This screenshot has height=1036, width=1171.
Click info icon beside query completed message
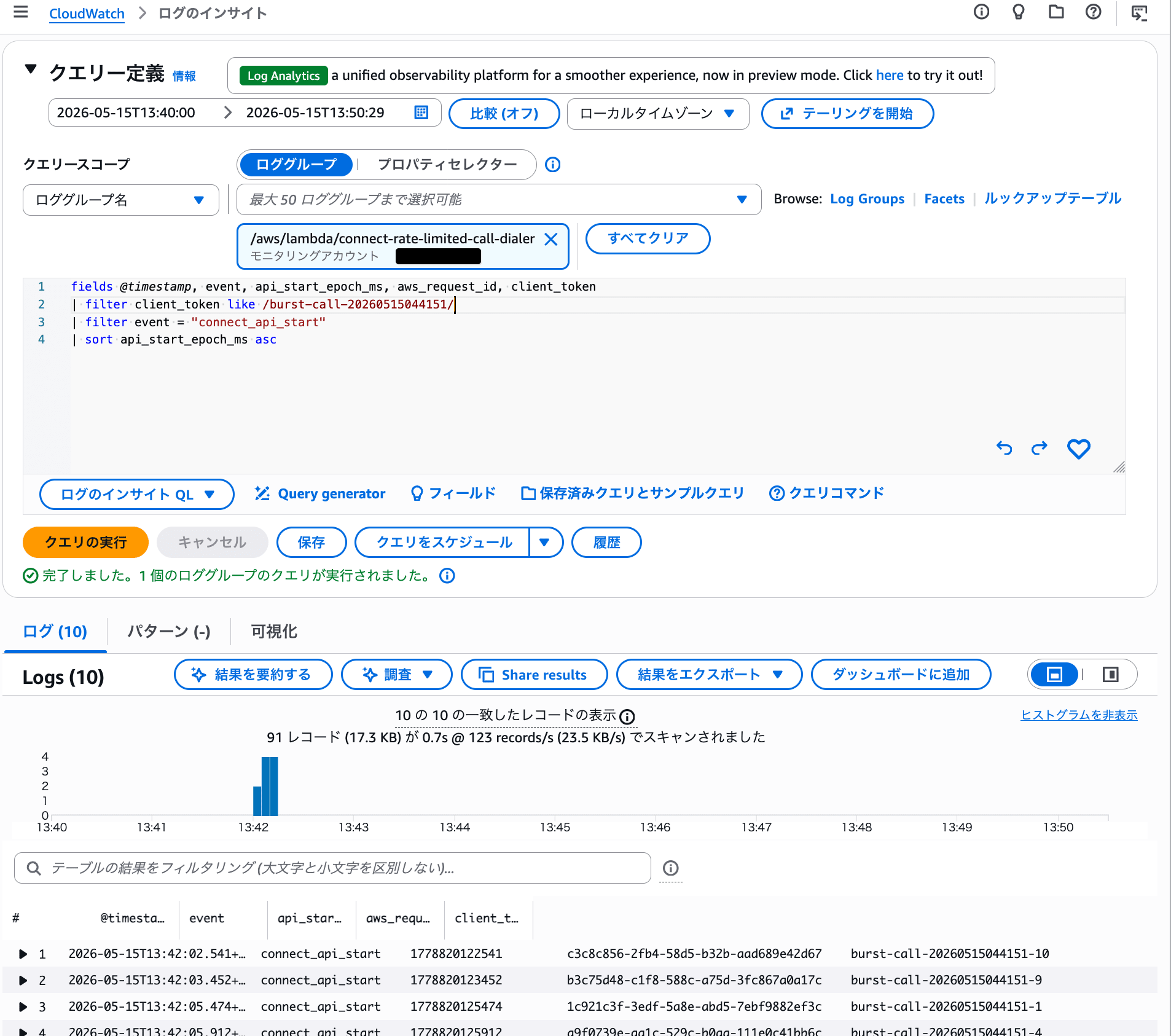pos(447,576)
